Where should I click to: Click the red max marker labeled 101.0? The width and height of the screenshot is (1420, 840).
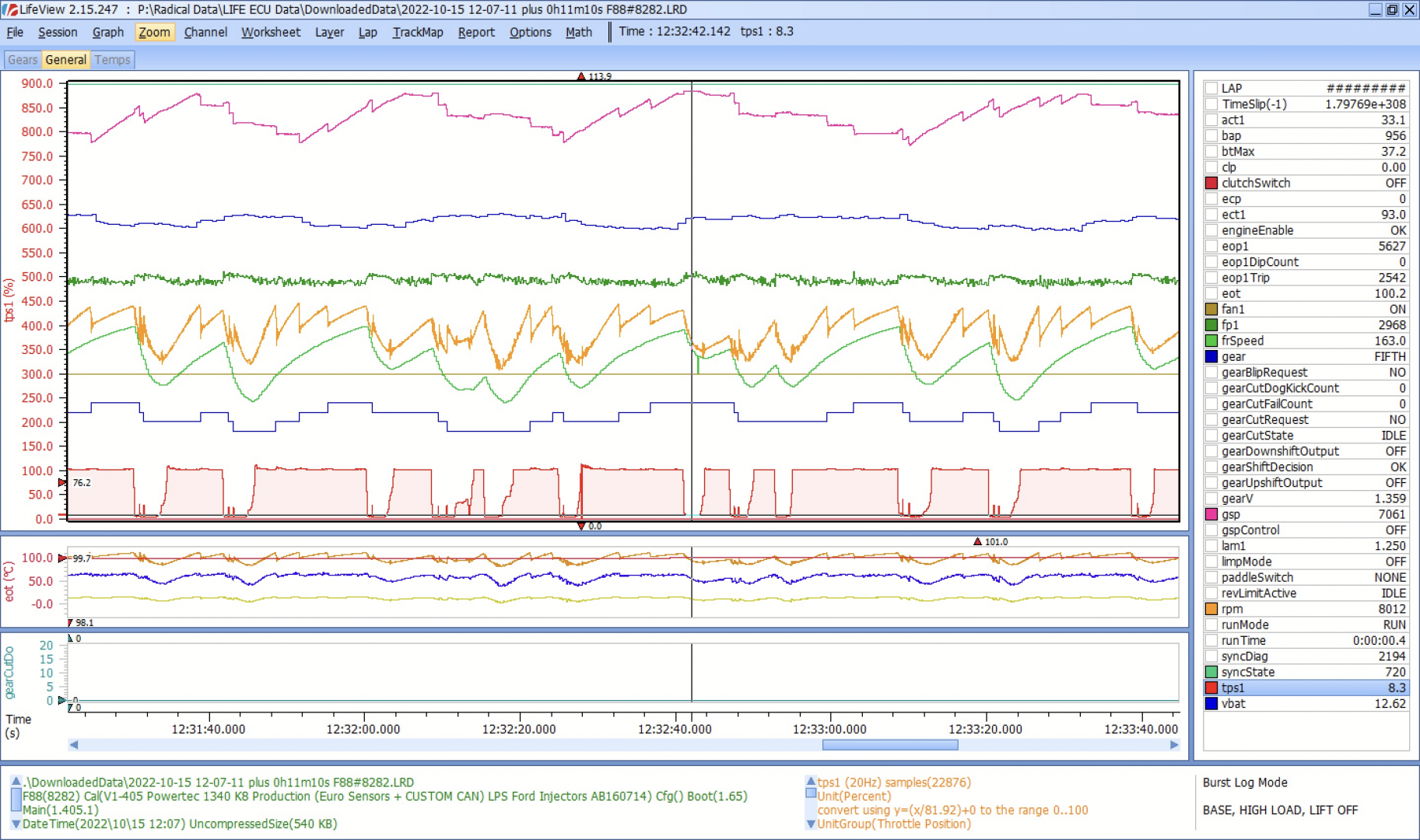[x=978, y=541]
